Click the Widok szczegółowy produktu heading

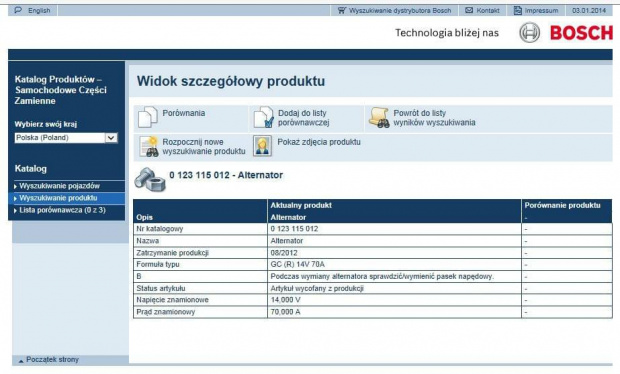231,81
